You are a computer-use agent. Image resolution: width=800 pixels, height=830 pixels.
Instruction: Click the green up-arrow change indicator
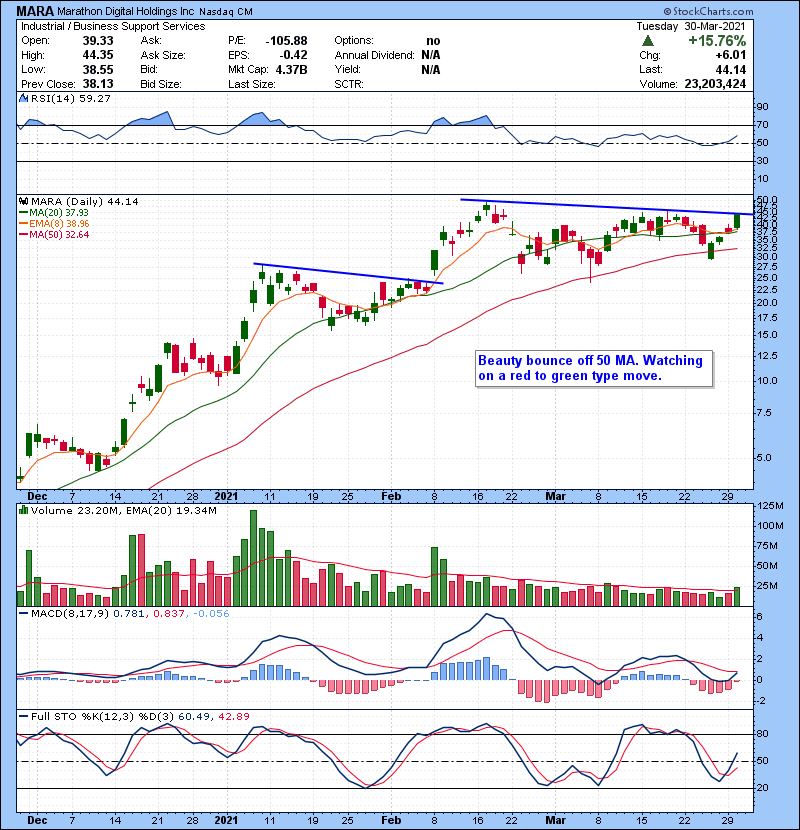[x=647, y=41]
